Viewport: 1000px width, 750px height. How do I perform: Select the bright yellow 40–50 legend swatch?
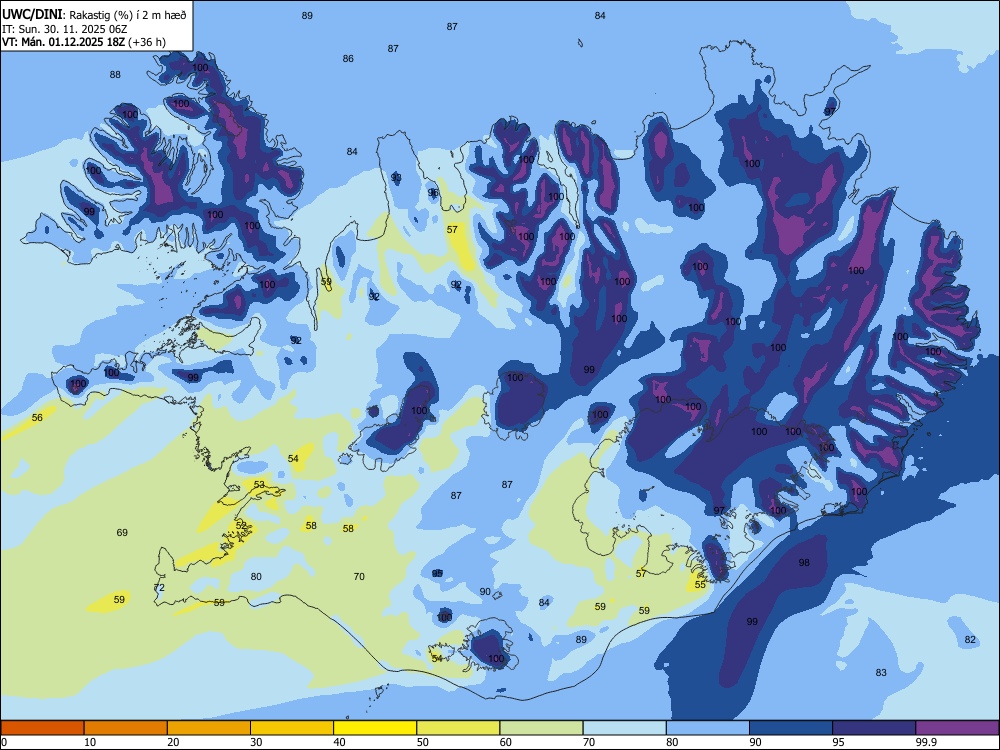(375, 728)
